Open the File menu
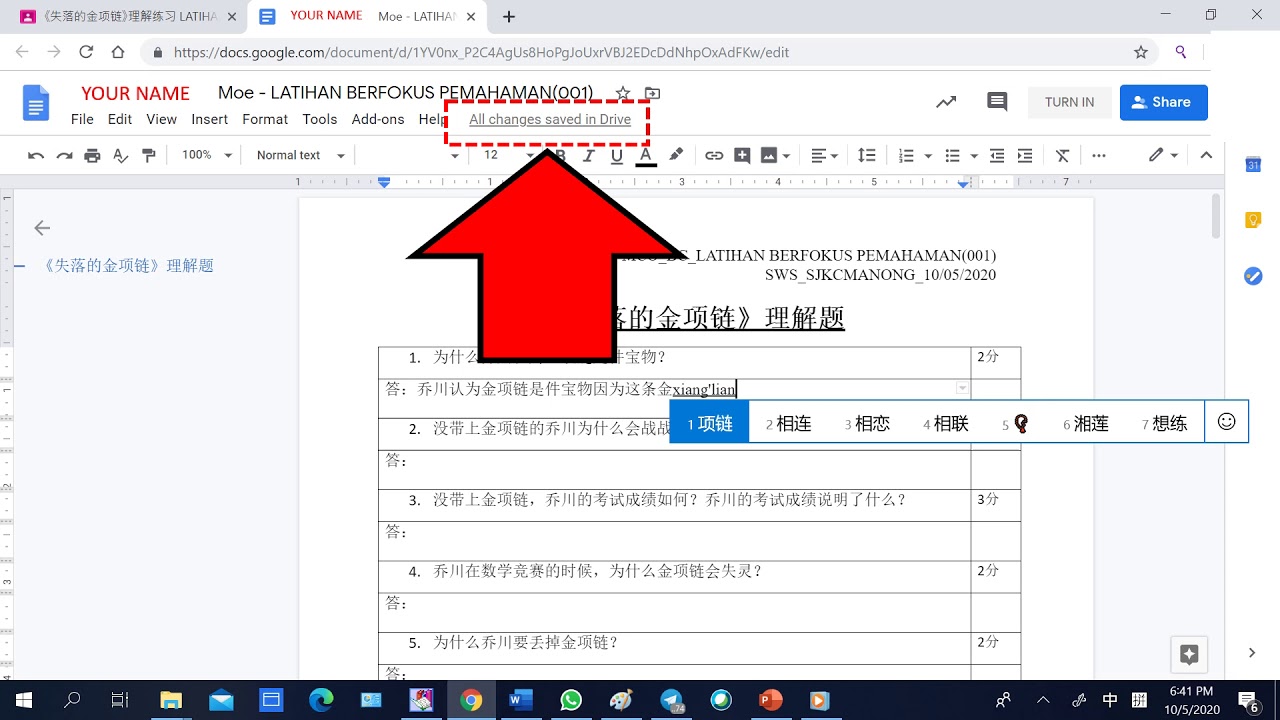Image resolution: width=1280 pixels, height=720 pixels. 82,119
